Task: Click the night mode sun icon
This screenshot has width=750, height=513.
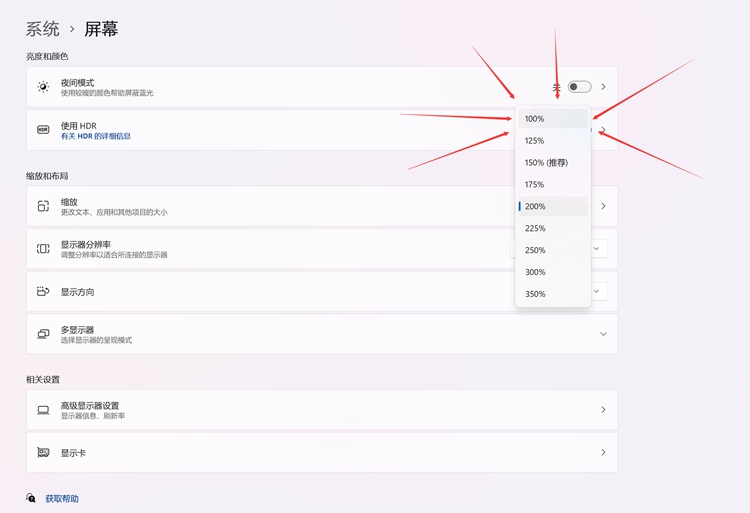Action: (43, 87)
